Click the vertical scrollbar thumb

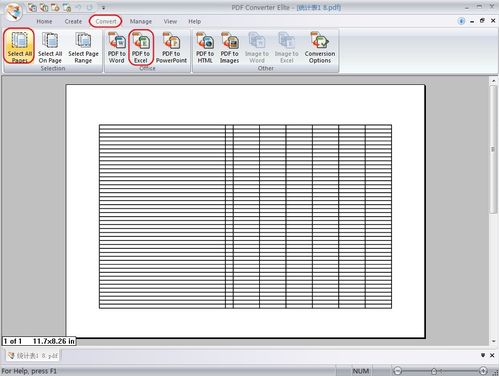tap(494, 149)
